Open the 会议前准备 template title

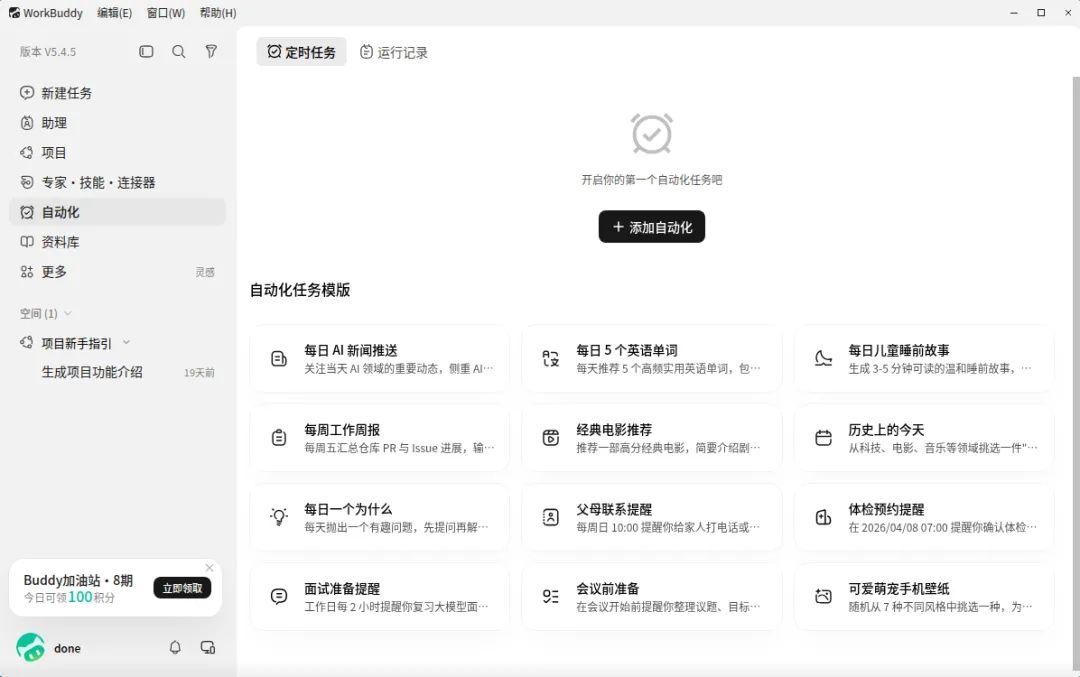608,589
